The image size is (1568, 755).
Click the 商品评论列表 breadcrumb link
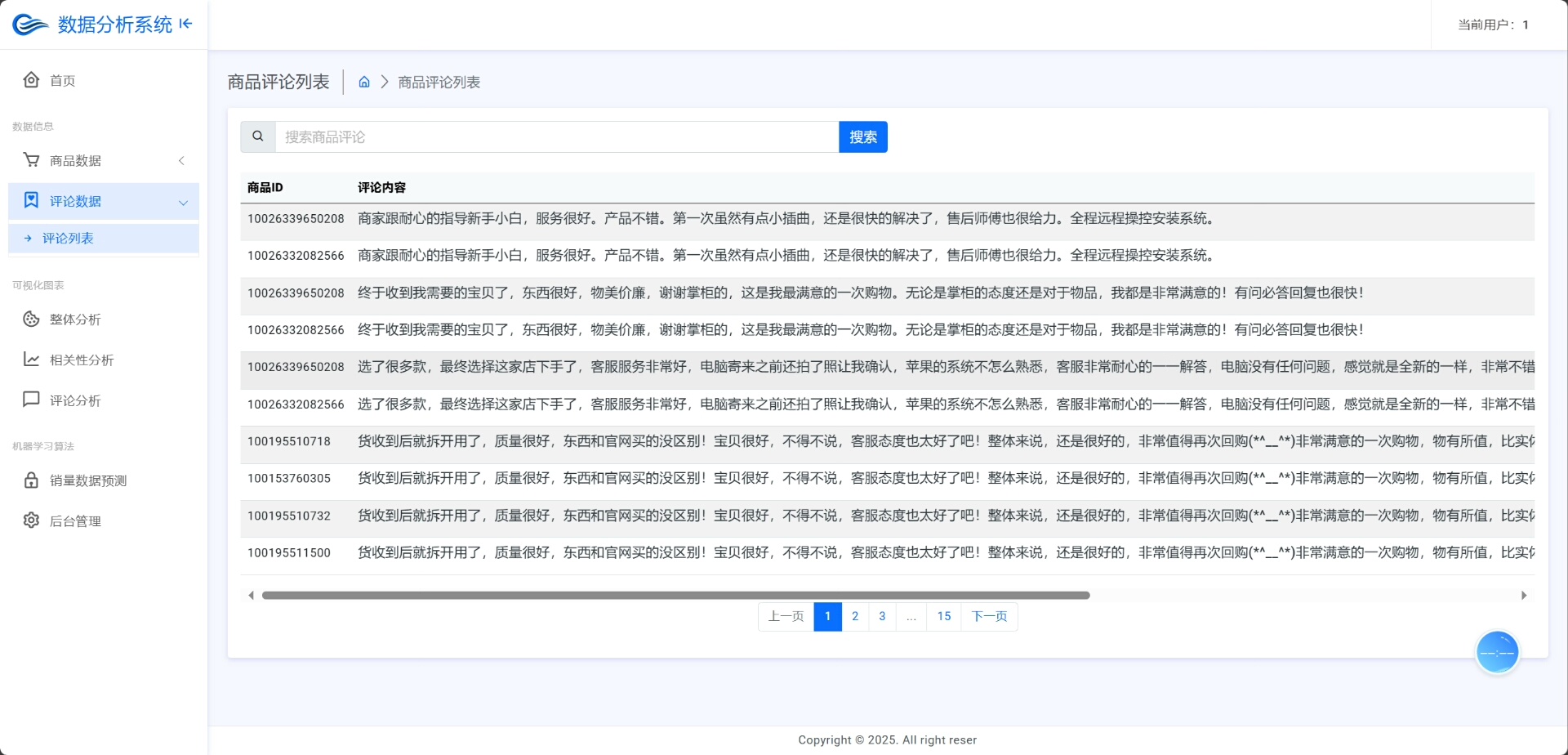(439, 82)
